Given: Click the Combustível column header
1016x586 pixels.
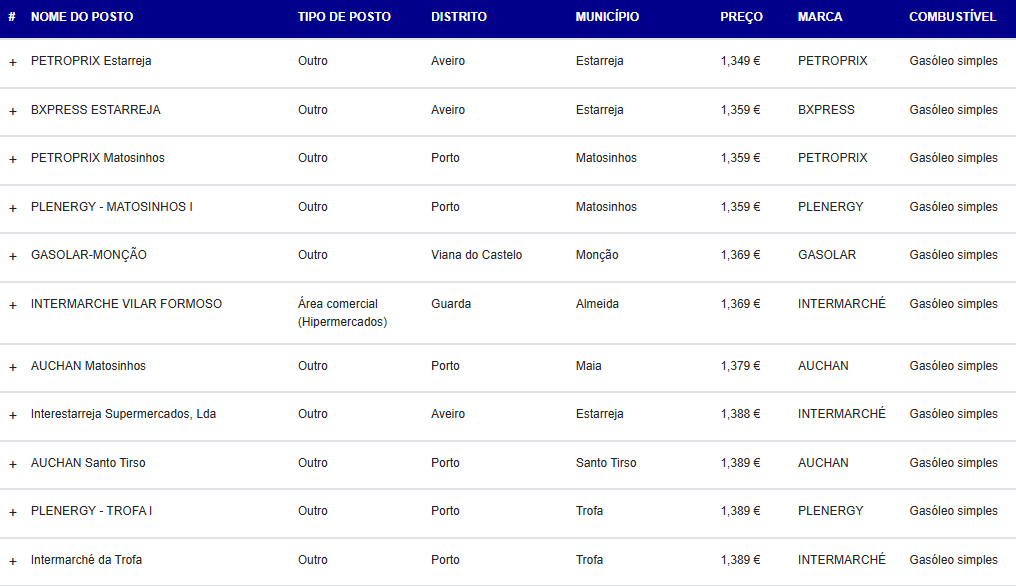Looking at the screenshot, I should [x=952, y=17].
